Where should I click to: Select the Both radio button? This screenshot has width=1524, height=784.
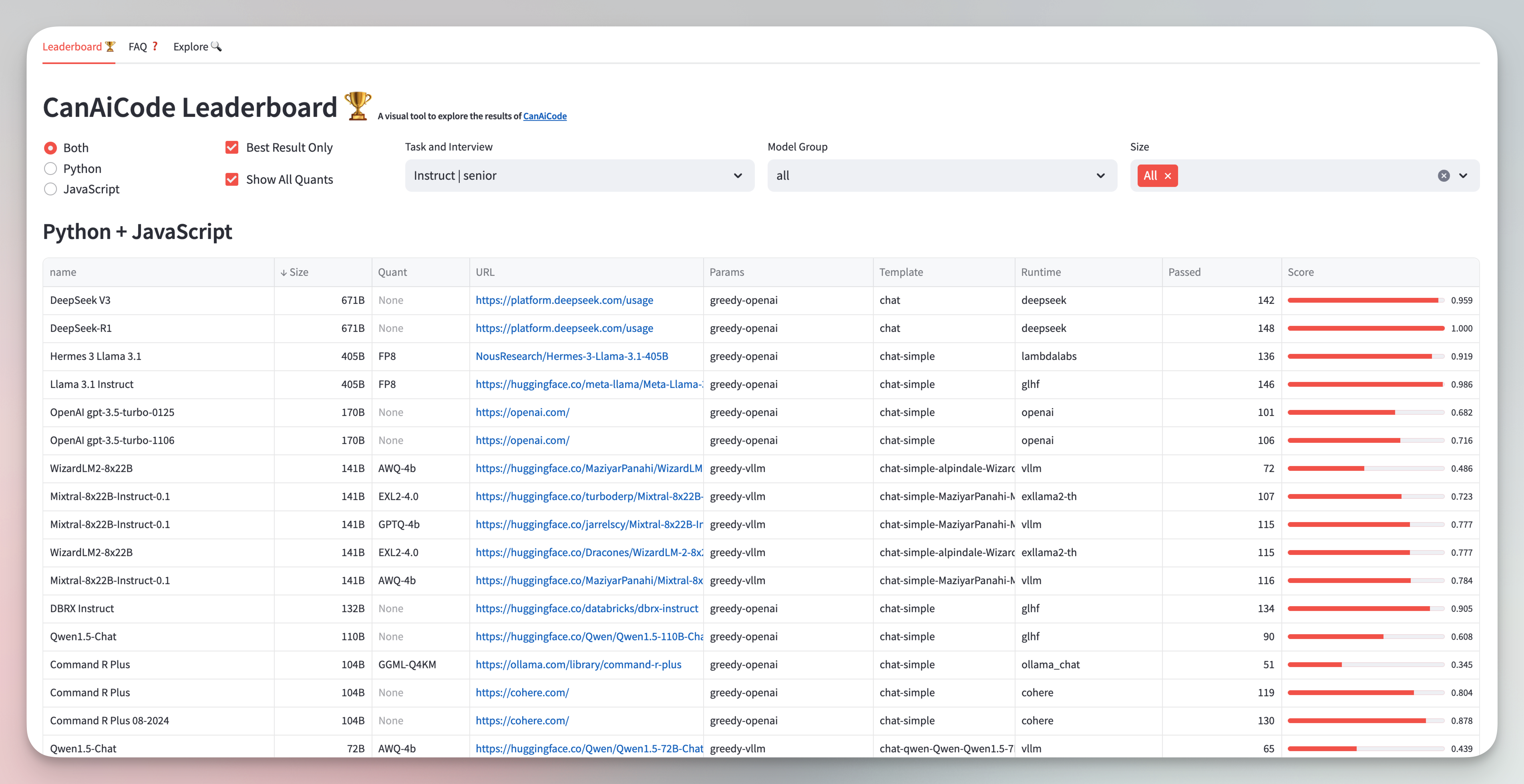click(51, 148)
